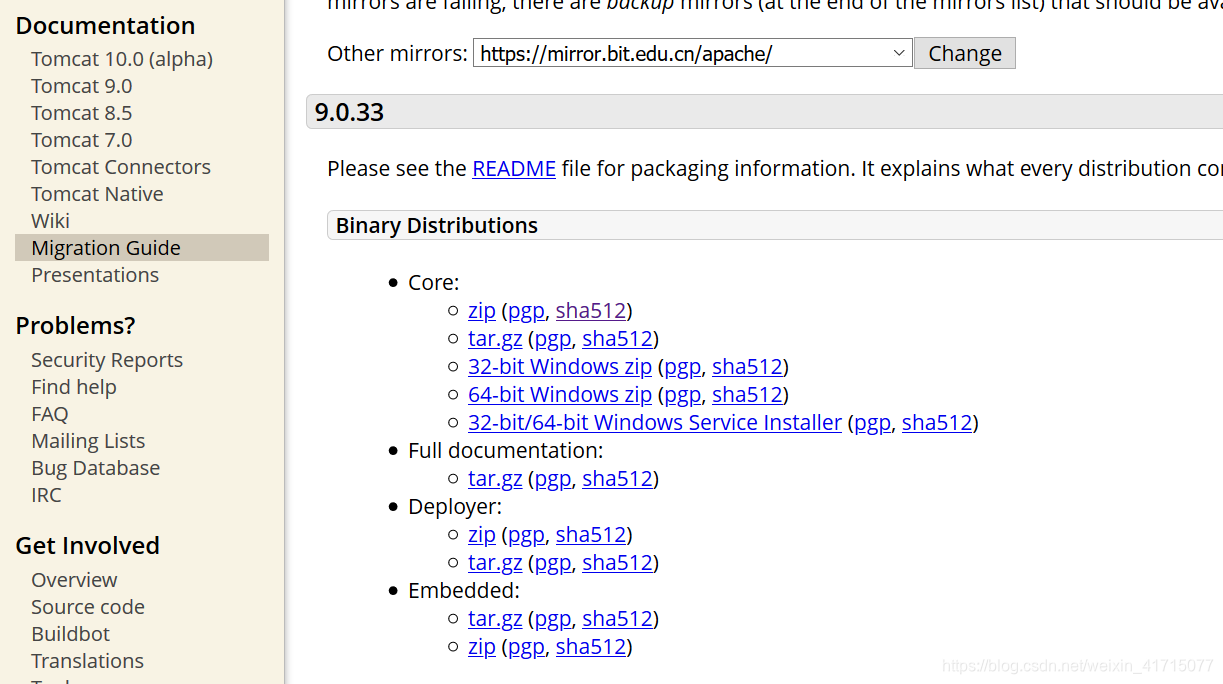Open pgp link for Deployer zip
The image size is (1223, 684).
pos(527,535)
